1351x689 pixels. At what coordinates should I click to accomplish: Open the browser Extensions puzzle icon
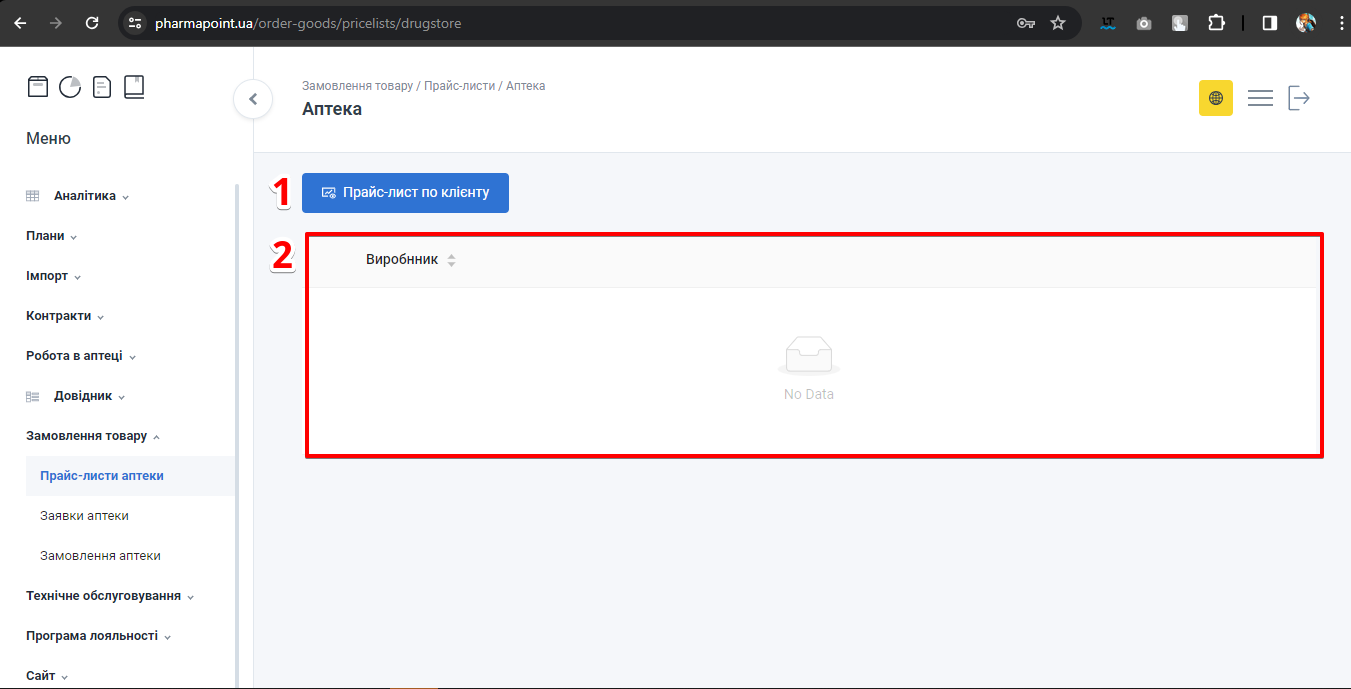[1216, 23]
